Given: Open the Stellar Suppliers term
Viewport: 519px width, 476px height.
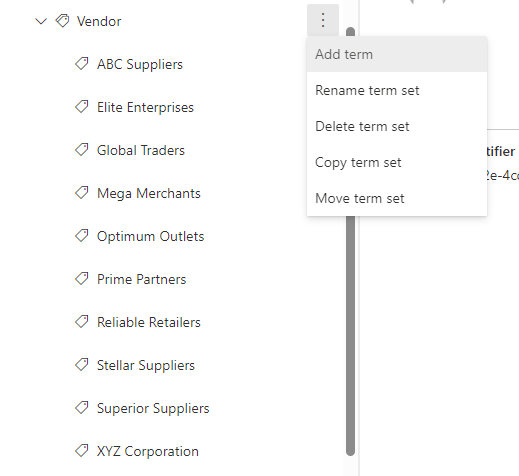Looking at the screenshot, I should pos(146,365).
